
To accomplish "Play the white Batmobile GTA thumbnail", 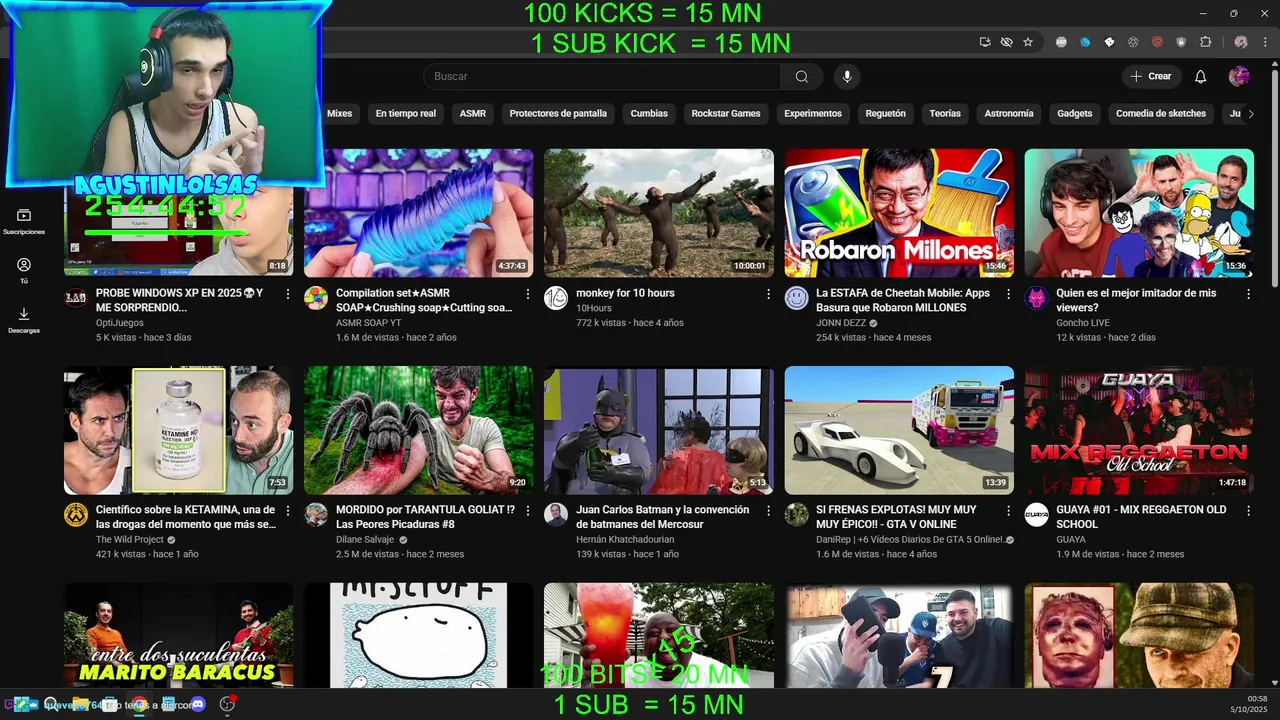I will coord(899,430).
